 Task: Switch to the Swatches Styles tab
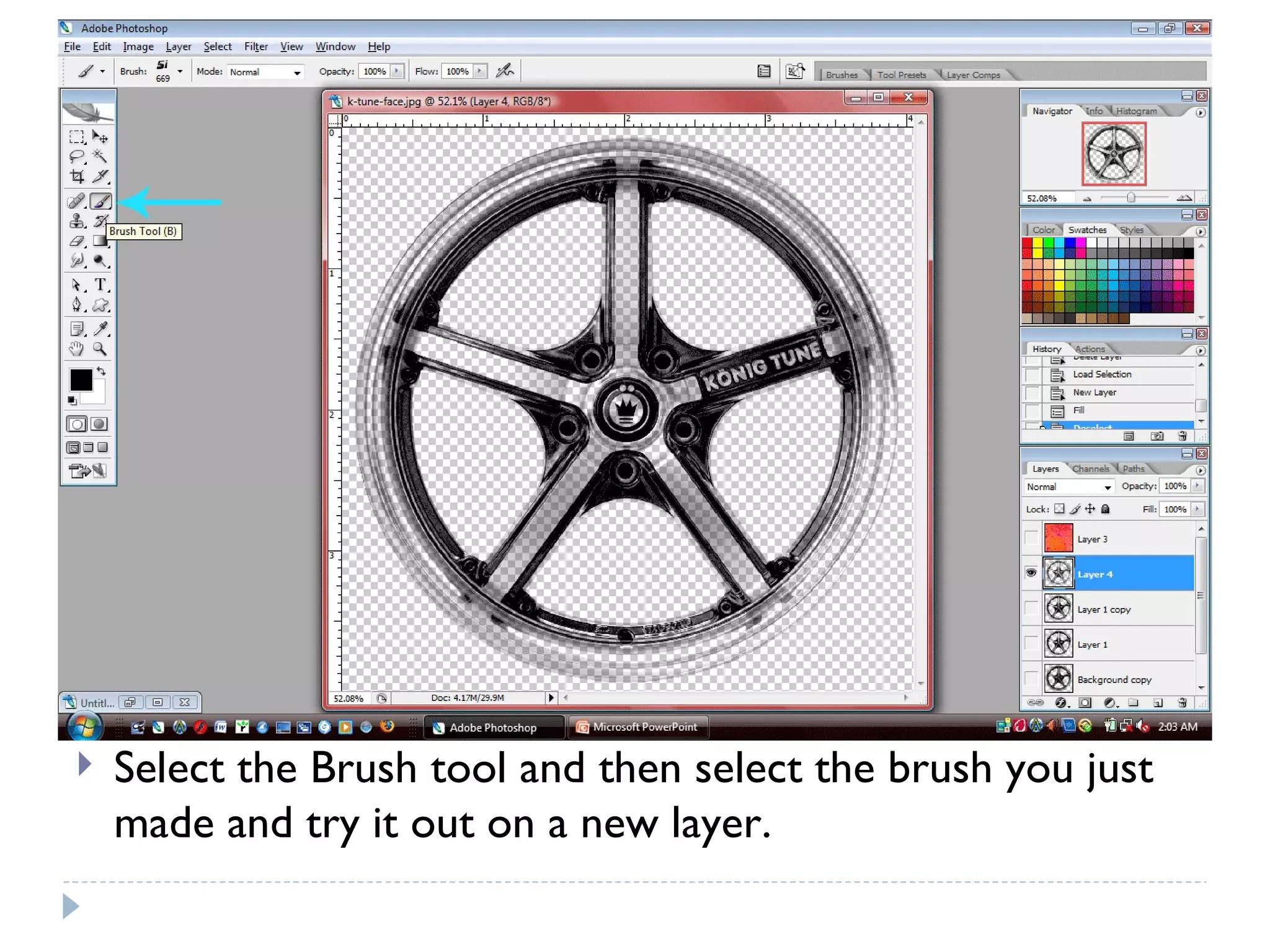[1132, 230]
